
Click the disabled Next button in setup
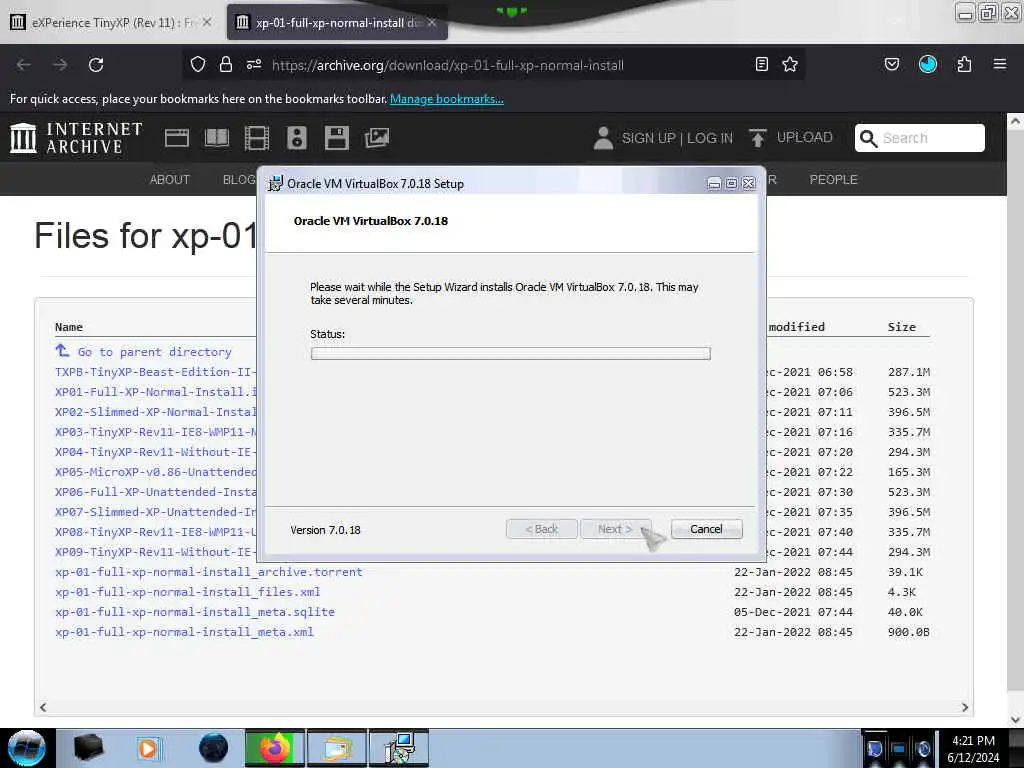click(615, 529)
